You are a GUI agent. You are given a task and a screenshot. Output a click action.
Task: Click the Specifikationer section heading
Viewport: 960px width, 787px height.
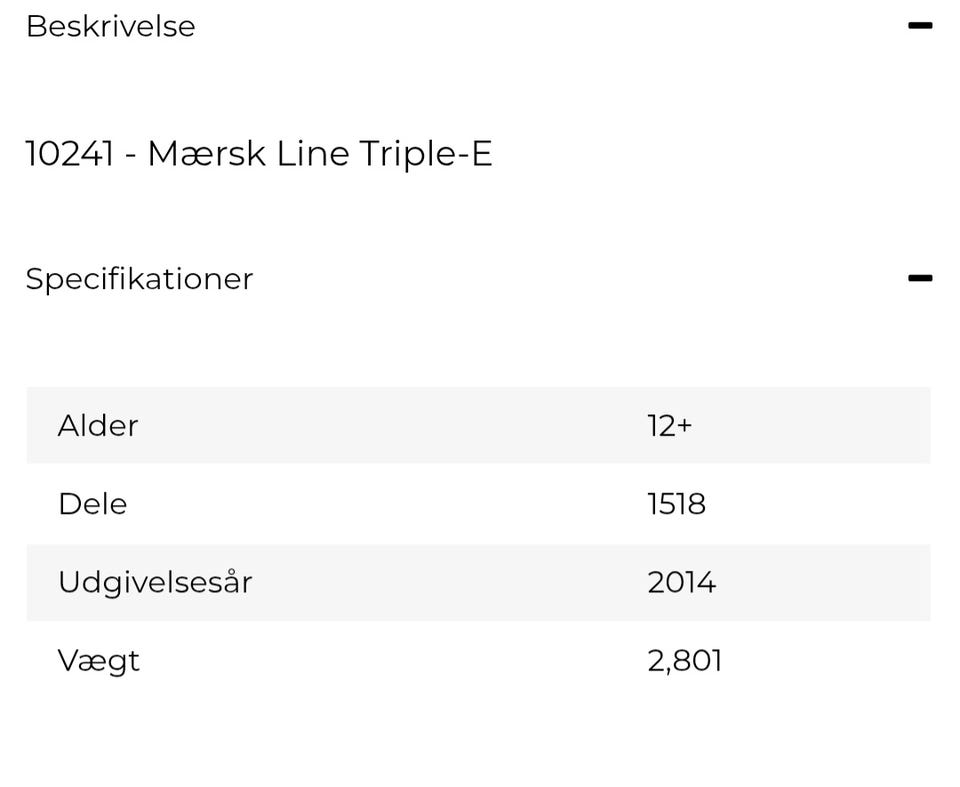coord(139,279)
